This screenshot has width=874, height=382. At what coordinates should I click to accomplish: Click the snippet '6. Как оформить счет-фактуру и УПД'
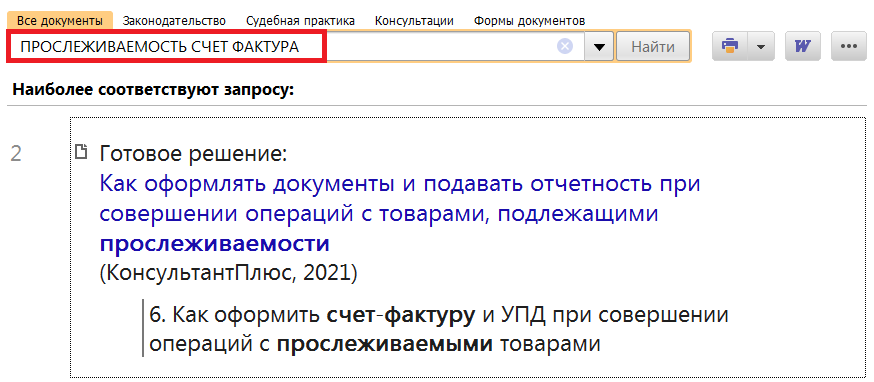438,330
